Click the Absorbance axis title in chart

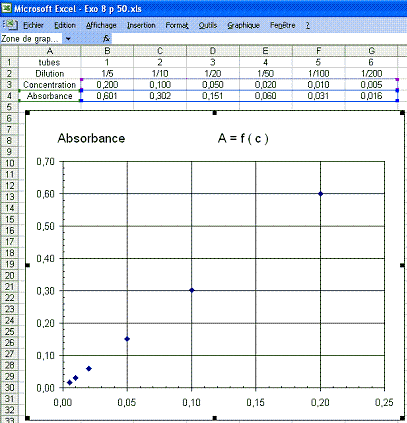click(91, 138)
